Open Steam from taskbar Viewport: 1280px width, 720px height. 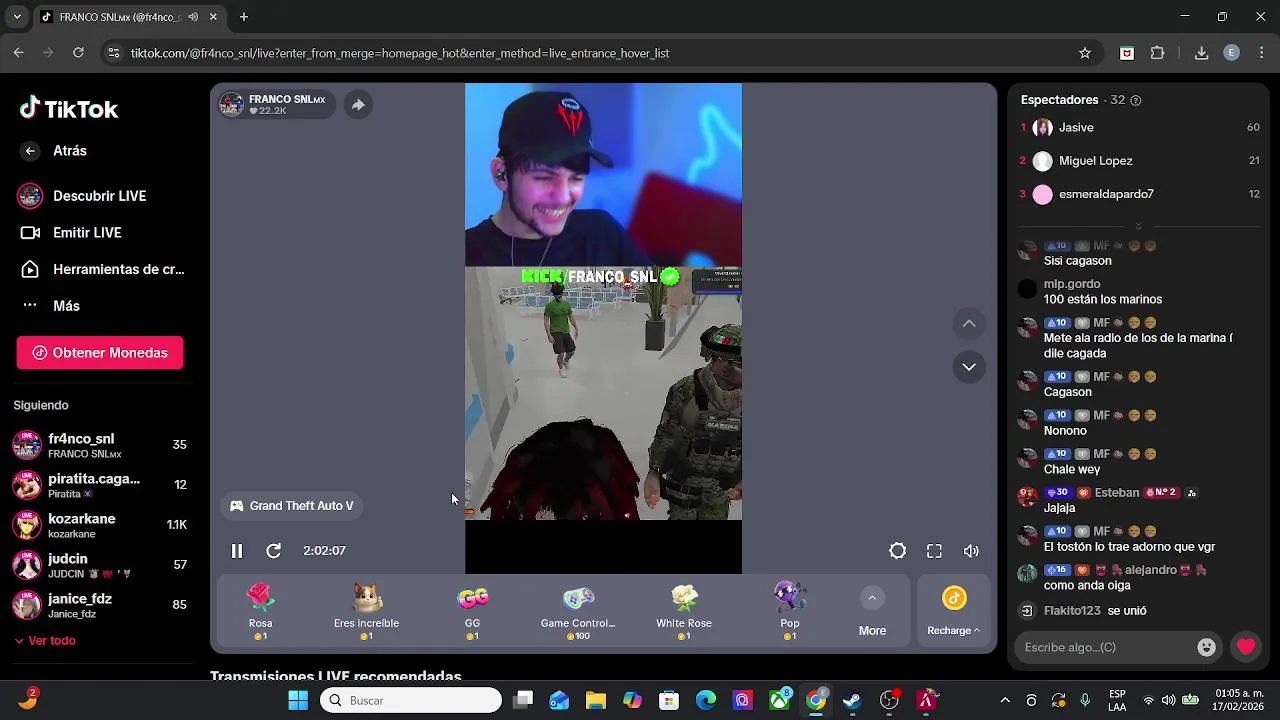coord(852,700)
